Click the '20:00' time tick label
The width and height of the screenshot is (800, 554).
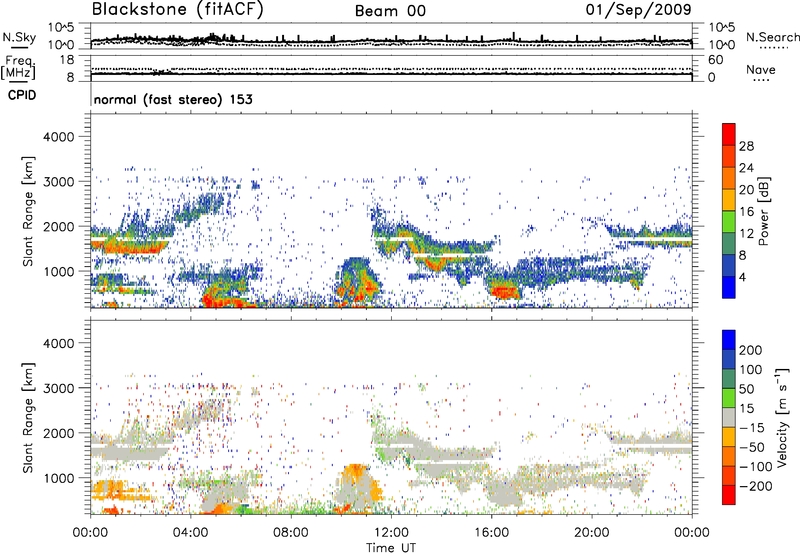[591, 533]
